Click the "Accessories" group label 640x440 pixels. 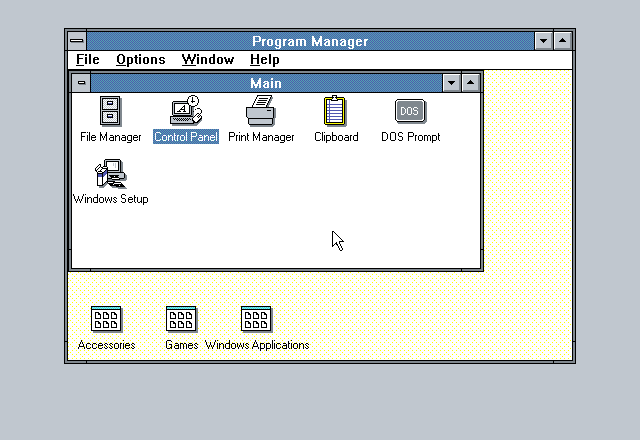pos(107,345)
